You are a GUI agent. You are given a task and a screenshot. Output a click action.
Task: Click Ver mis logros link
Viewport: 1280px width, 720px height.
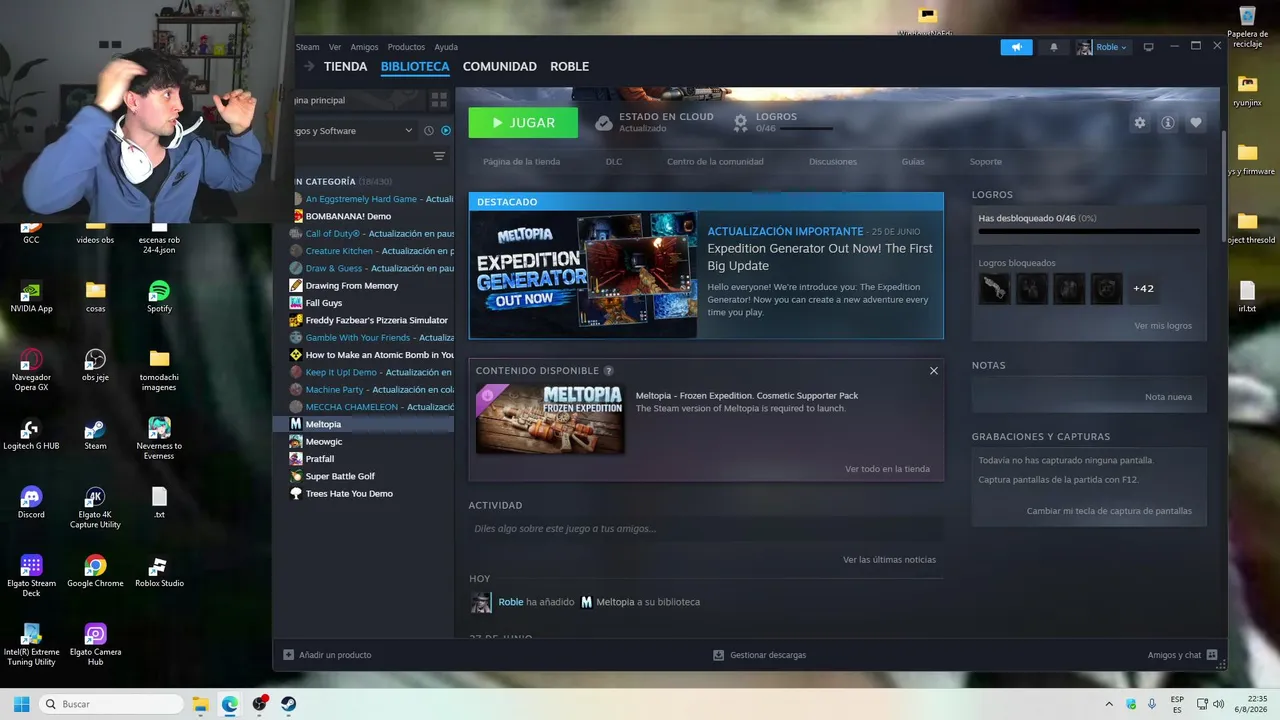click(1163, 326)
